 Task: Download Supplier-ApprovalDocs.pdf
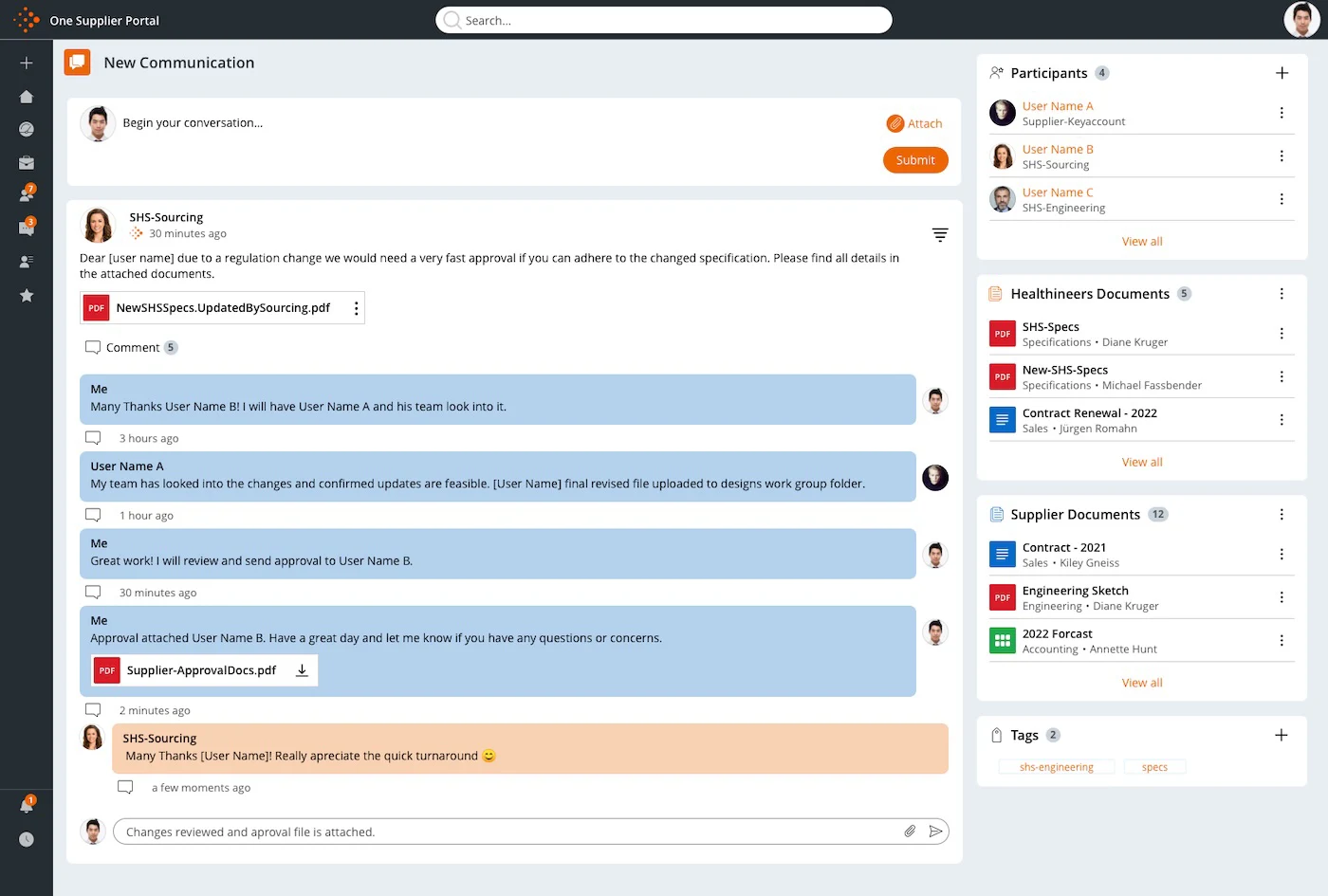[302, 670]
